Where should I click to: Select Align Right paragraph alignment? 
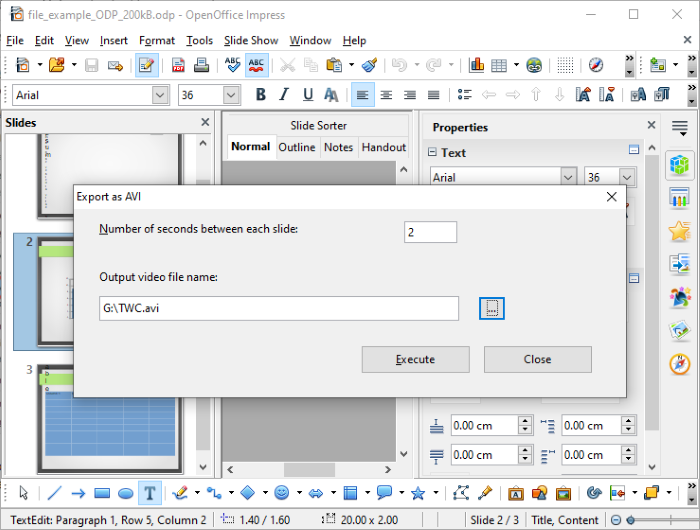click(410, 95)
